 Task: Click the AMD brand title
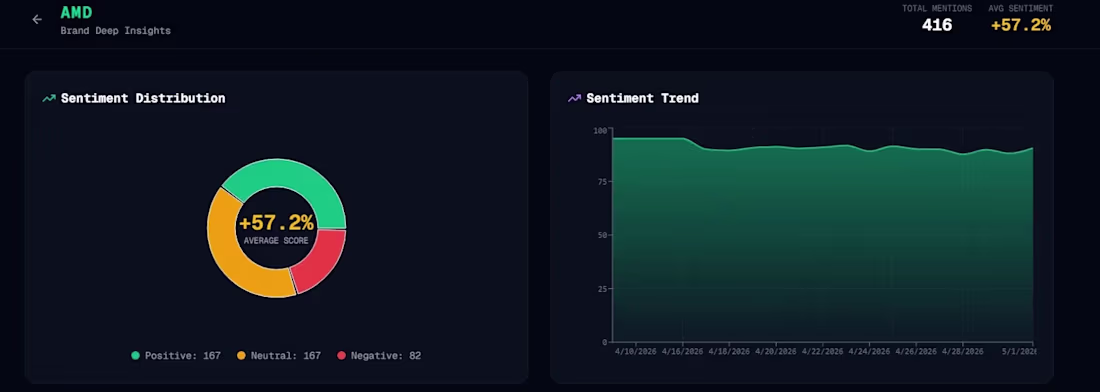tap(76, 13)
